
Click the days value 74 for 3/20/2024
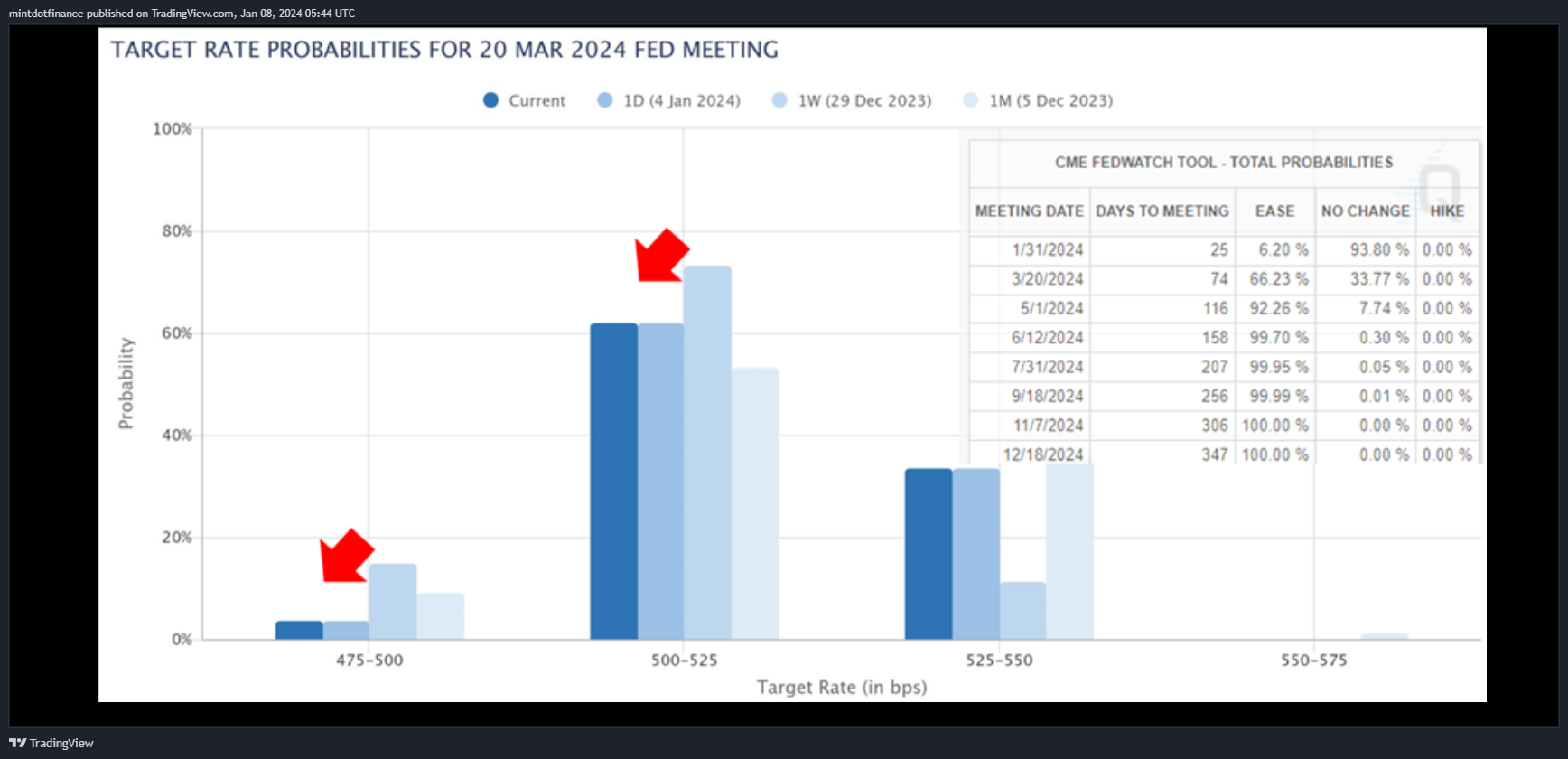(1219, 279)
